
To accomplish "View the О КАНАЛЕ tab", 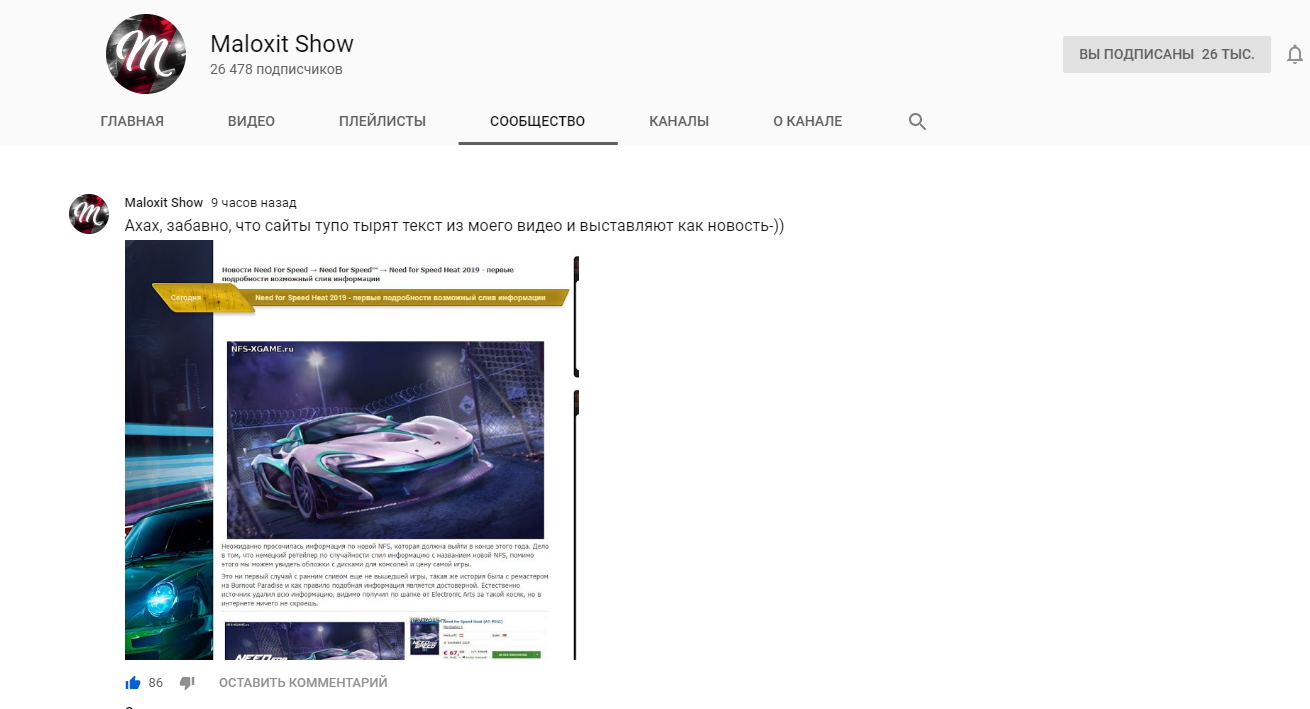I will pos(808,122).
